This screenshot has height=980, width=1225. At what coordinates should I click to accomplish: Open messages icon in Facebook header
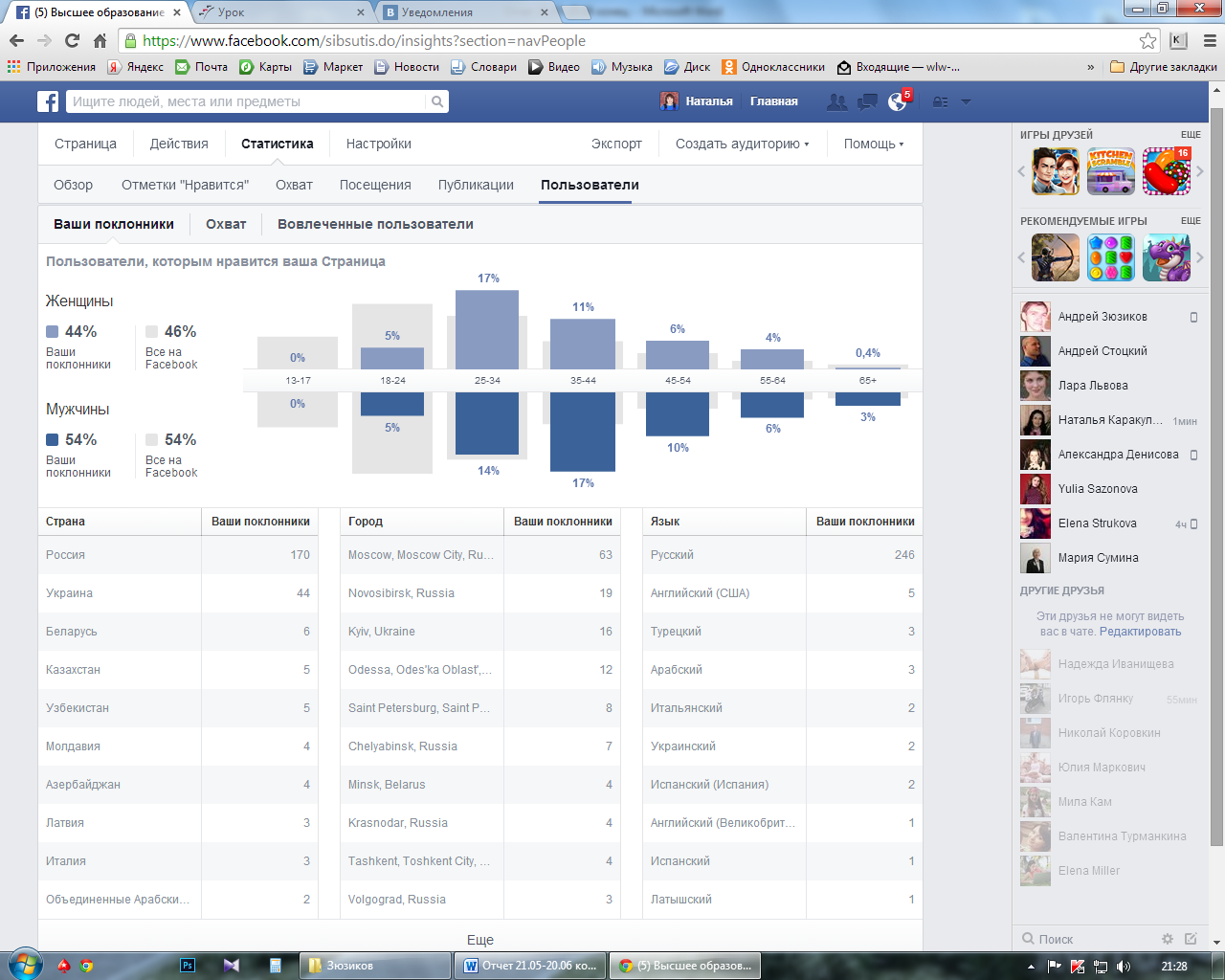(x=867, y=101)
